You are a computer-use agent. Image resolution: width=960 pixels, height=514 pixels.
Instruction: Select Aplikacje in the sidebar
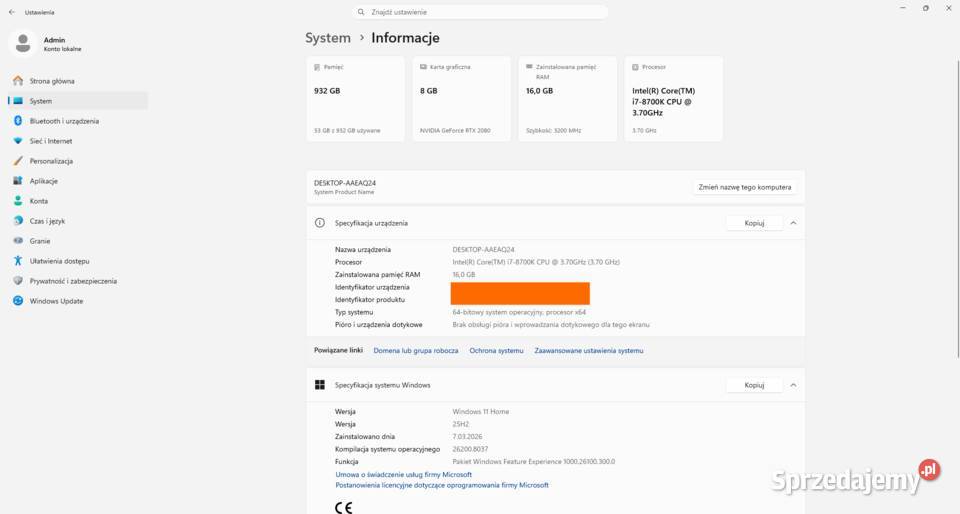(x=78, y=181)
